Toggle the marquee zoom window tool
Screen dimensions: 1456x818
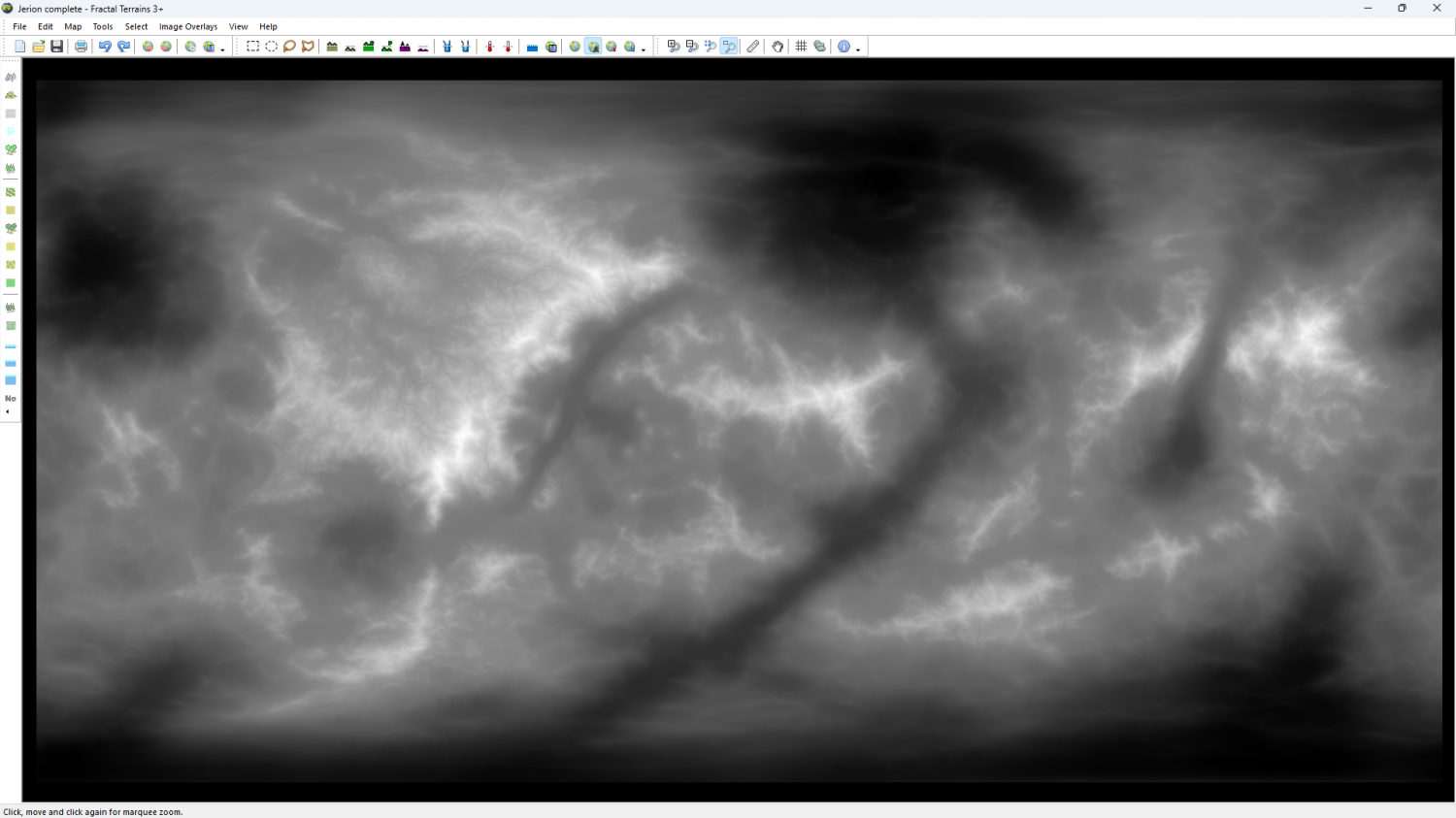click(729, 47)
